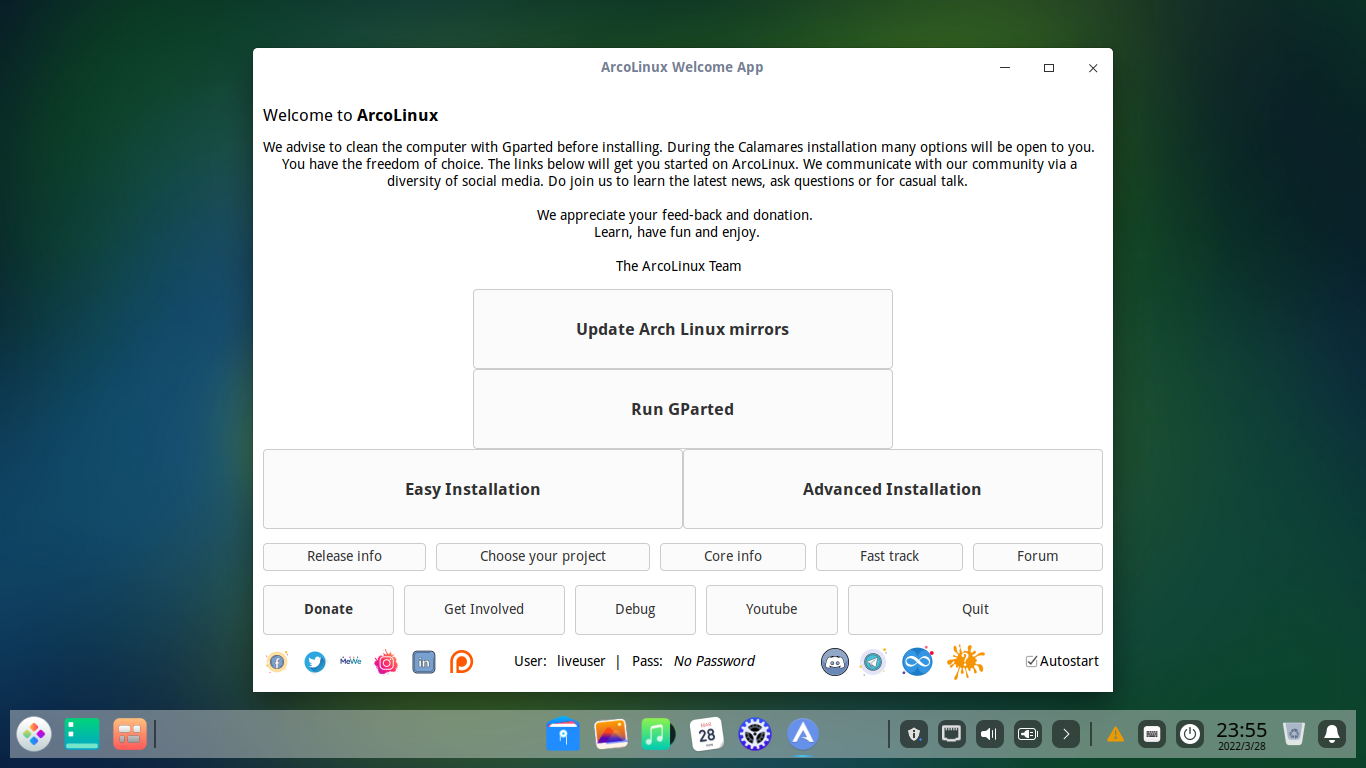Open the Telegram paper-plane icon
The width and height of the screenshot is (1366, 768).
[x=873, y=662]
